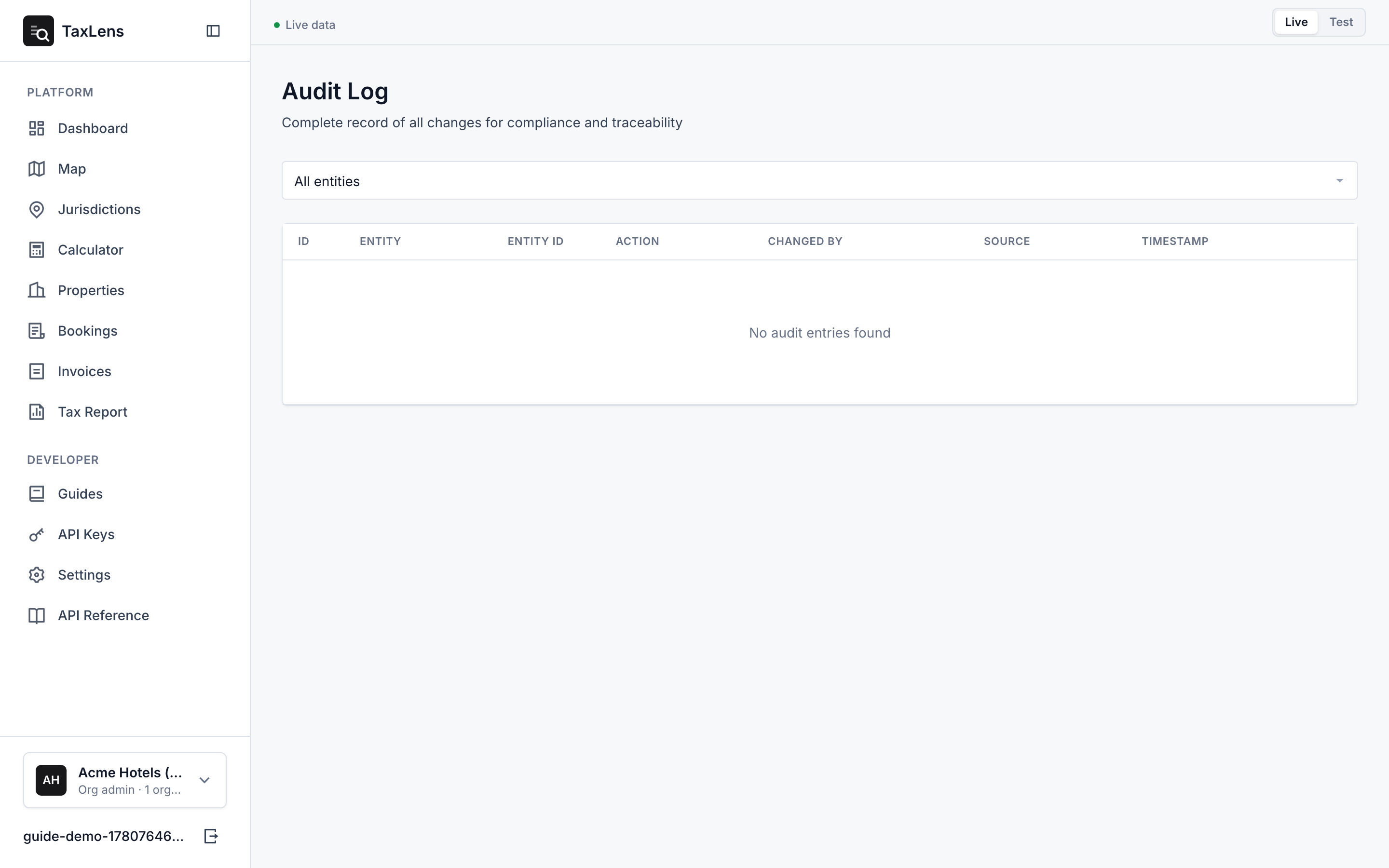Click the Invoices document icon
This screenshot has height=868, width=1389.
37,371
